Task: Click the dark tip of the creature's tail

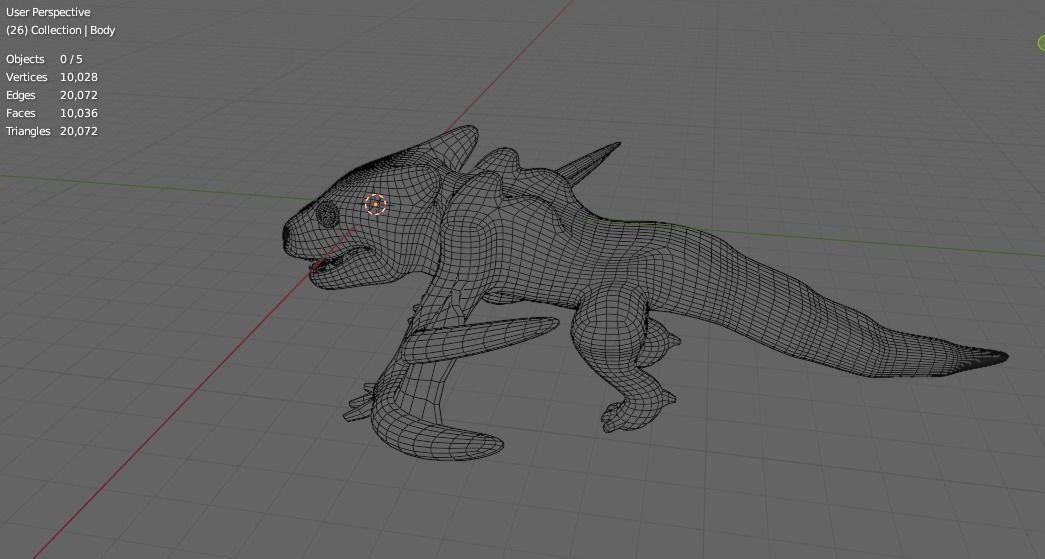Action: [985, 357]
